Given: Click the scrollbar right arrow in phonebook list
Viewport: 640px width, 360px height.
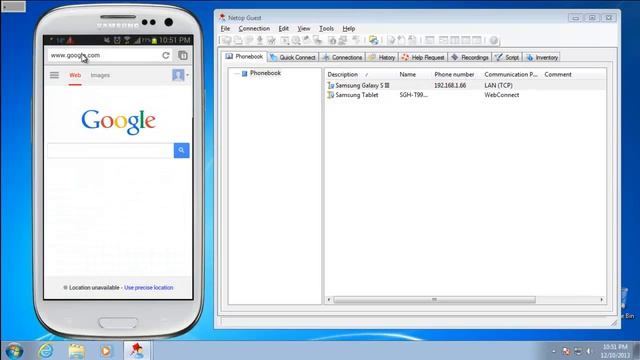Looking at the screenshot, I should pos(602,300).
